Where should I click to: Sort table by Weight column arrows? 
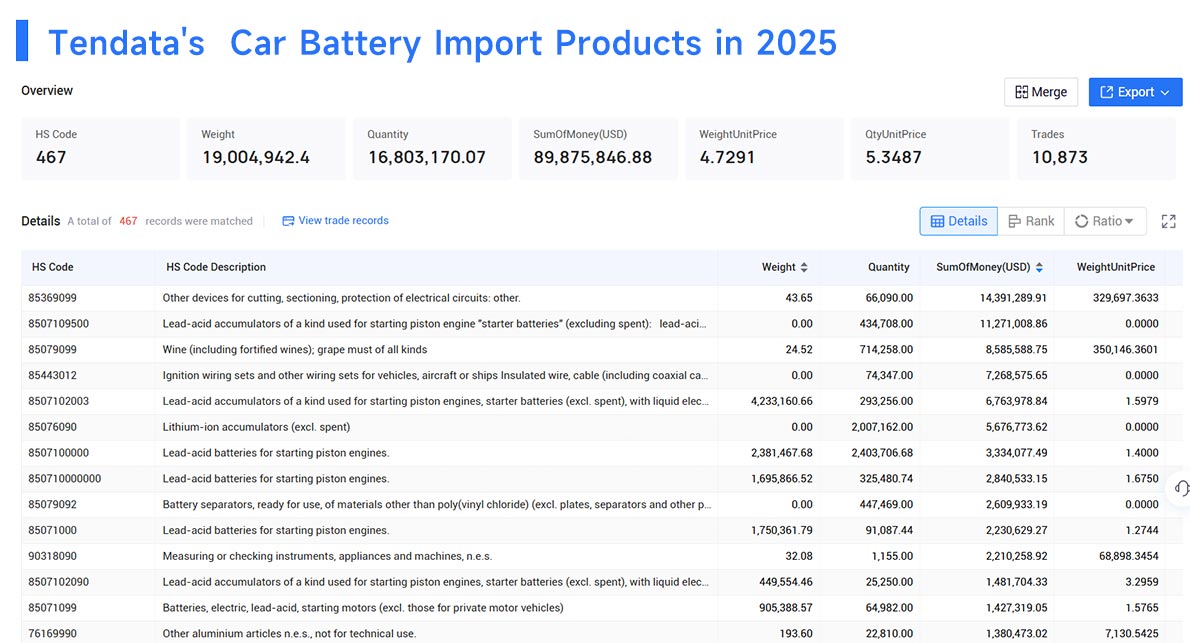coord(804,267)
